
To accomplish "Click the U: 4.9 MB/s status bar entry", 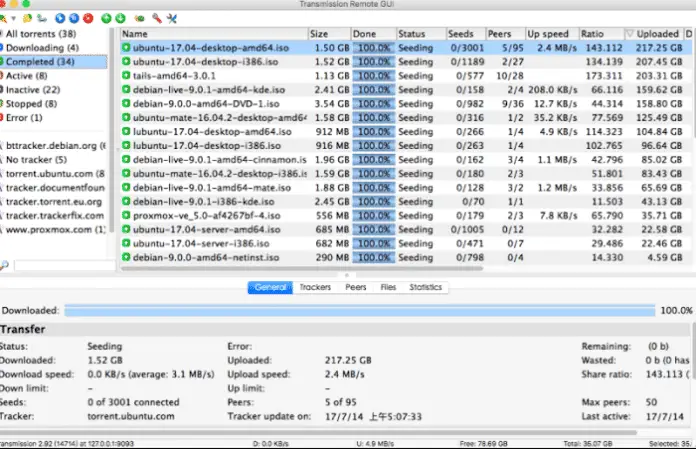I will point(375,443).
